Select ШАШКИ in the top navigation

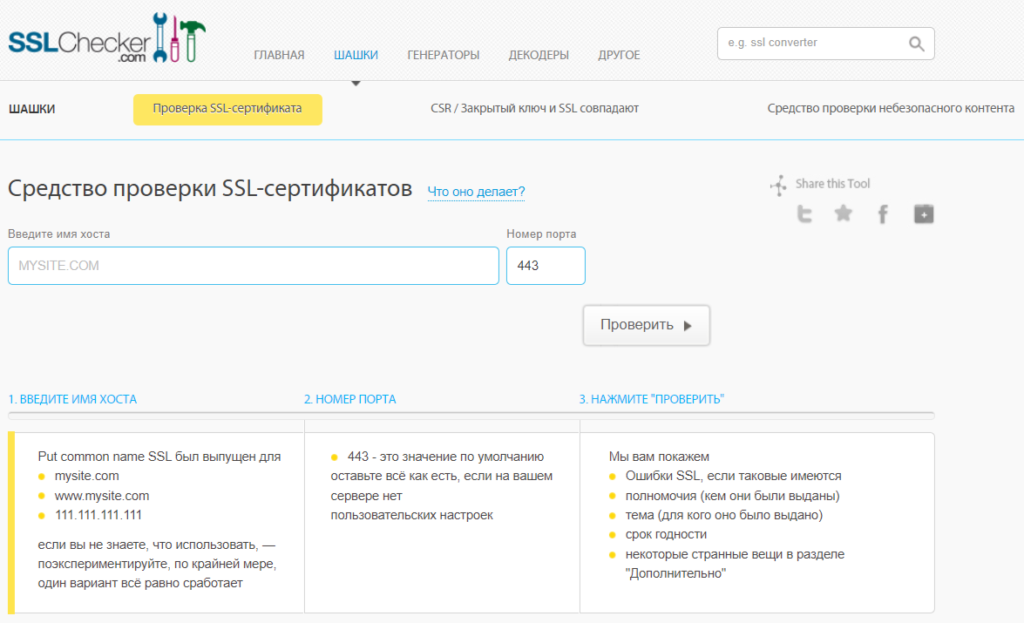click(355, 55)
